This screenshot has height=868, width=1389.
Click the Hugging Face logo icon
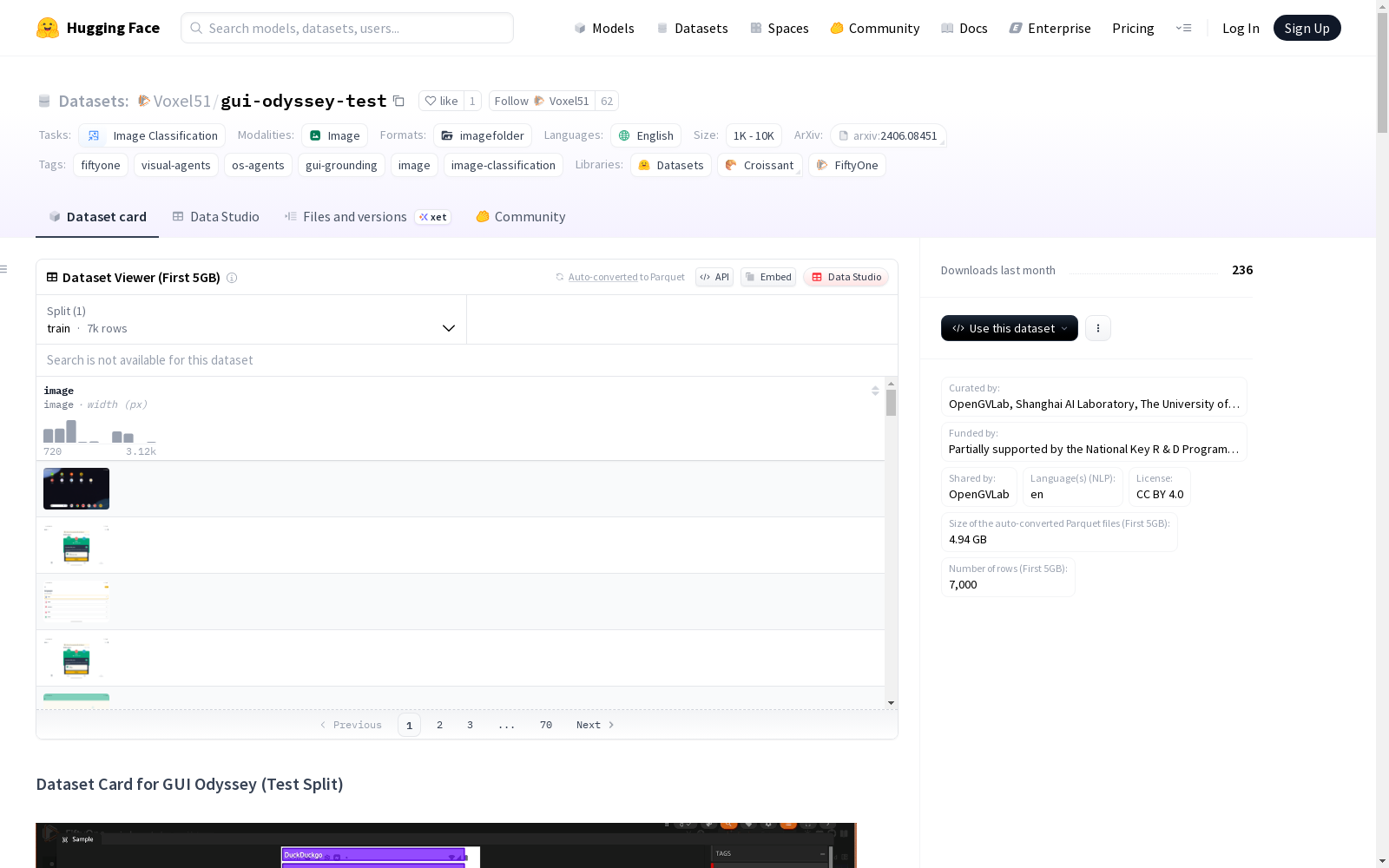48,28
